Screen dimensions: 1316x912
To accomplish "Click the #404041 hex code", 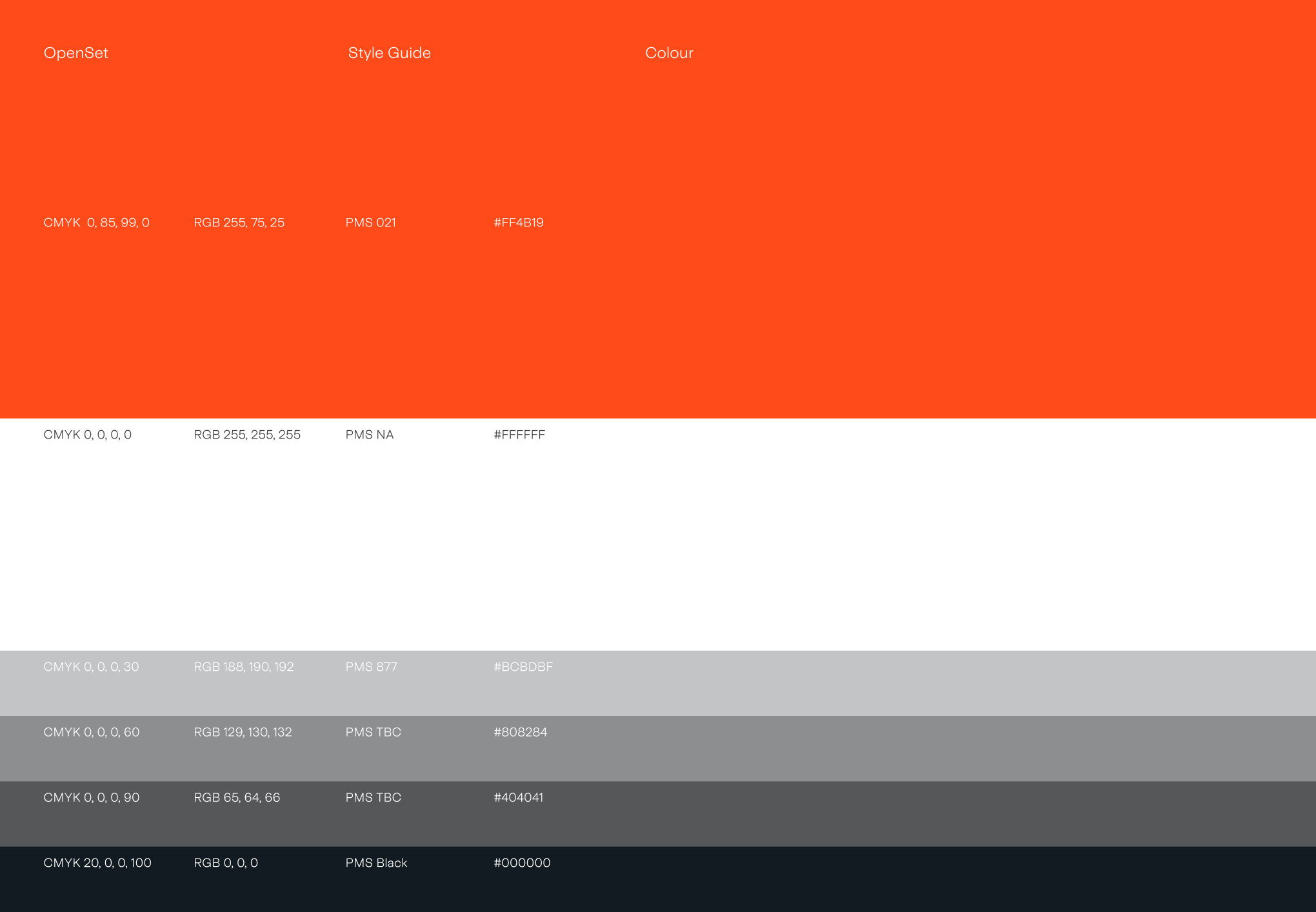I will click(518, 797).
